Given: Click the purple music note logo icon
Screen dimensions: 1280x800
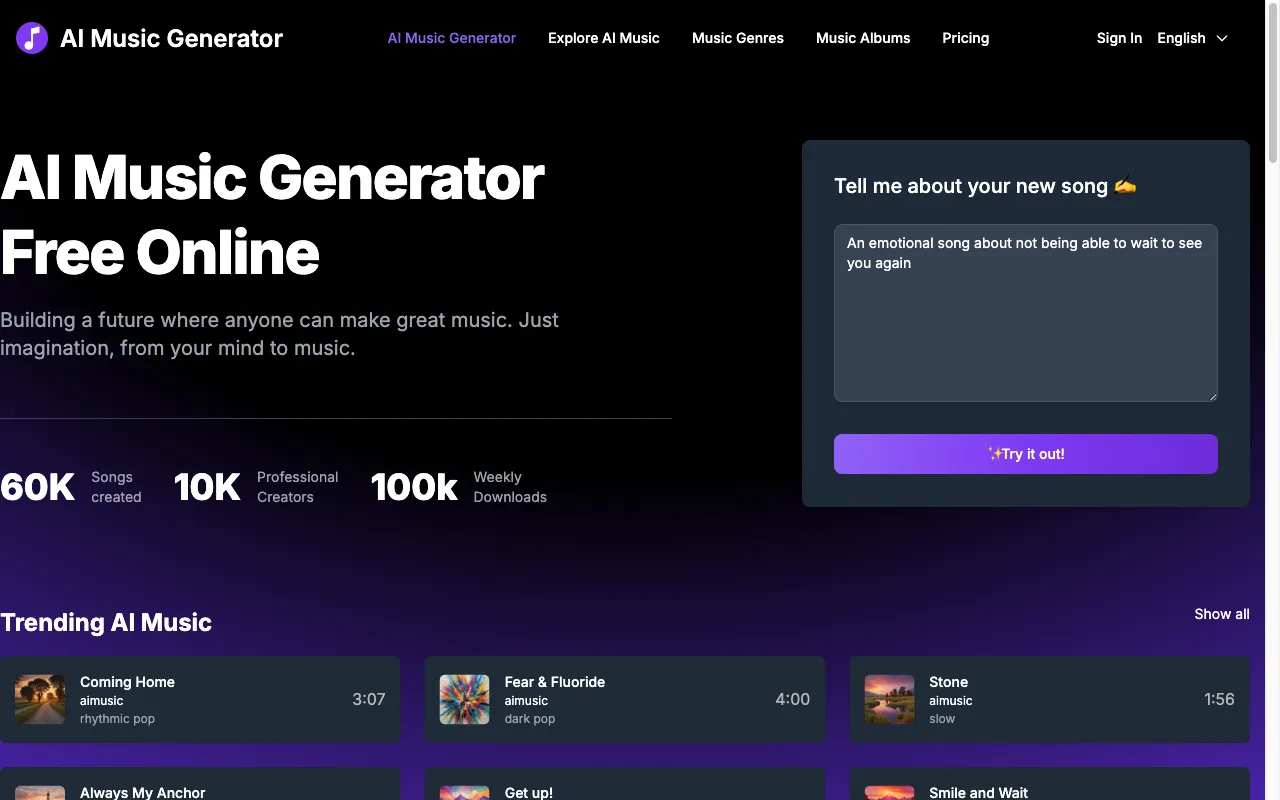Looking at the screenshot, I should [32, 38].
